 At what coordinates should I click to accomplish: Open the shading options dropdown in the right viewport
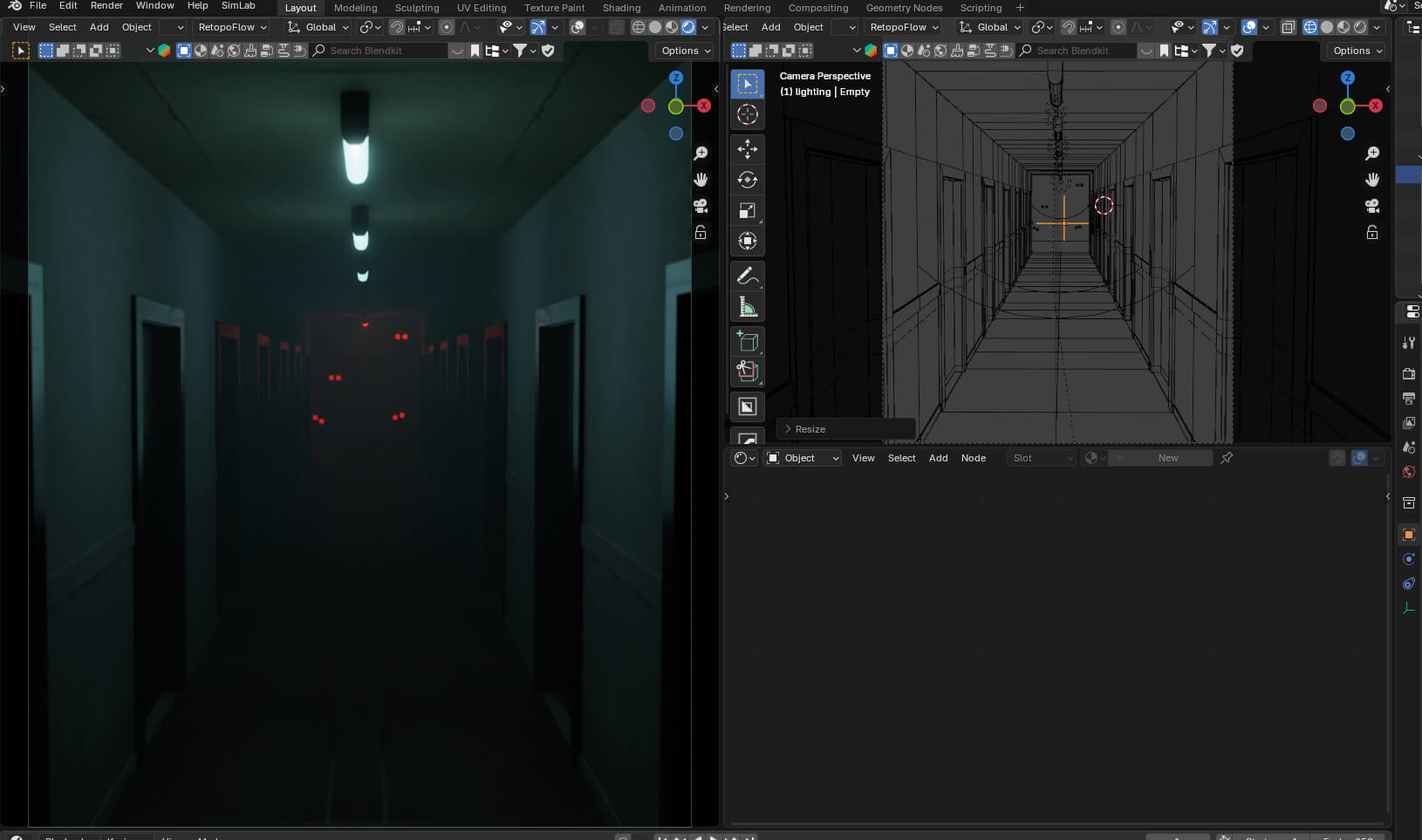coord(1378,27)
